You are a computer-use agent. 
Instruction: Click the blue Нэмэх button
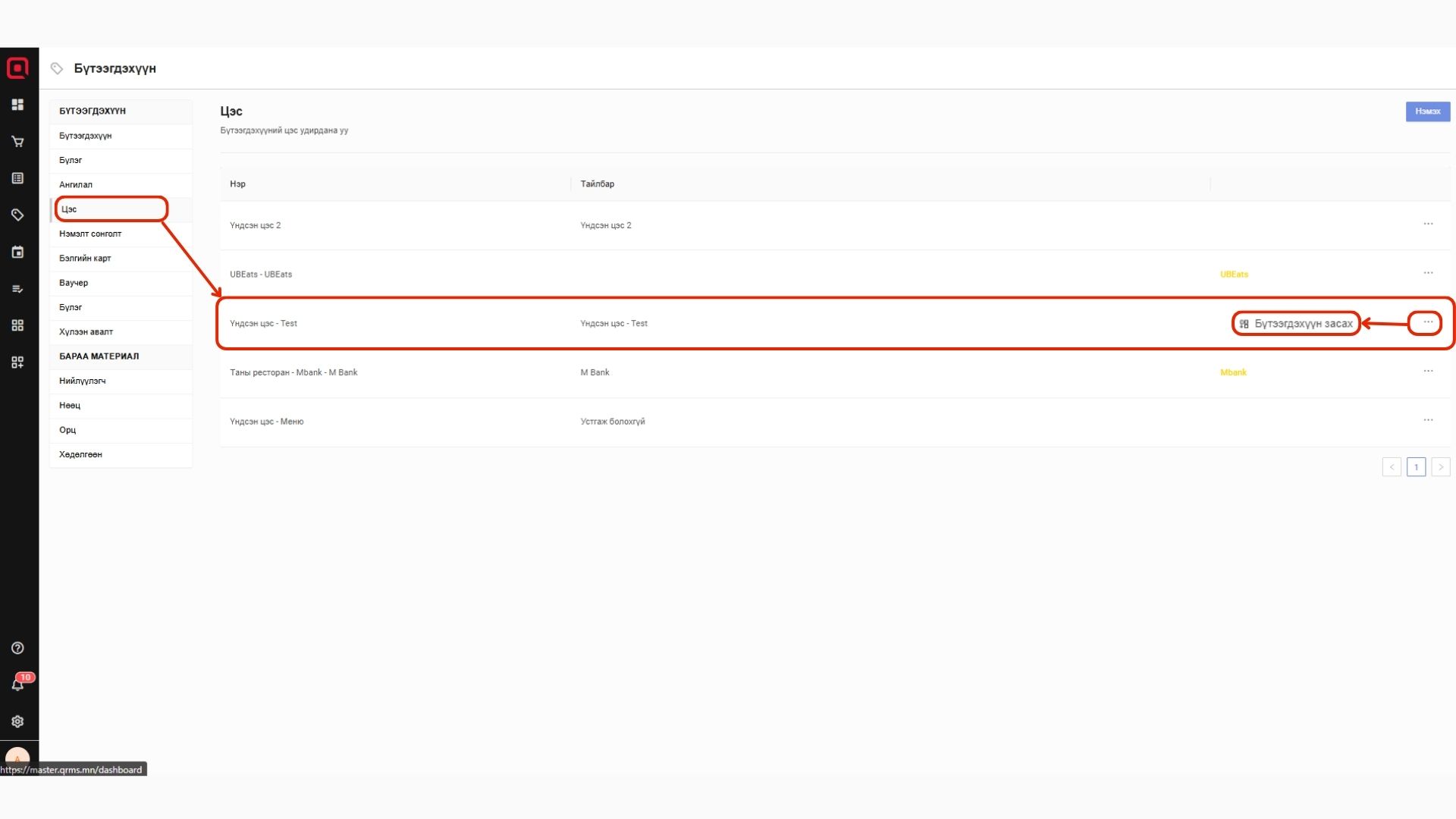pyautogui.click(x=1427, y=111)
